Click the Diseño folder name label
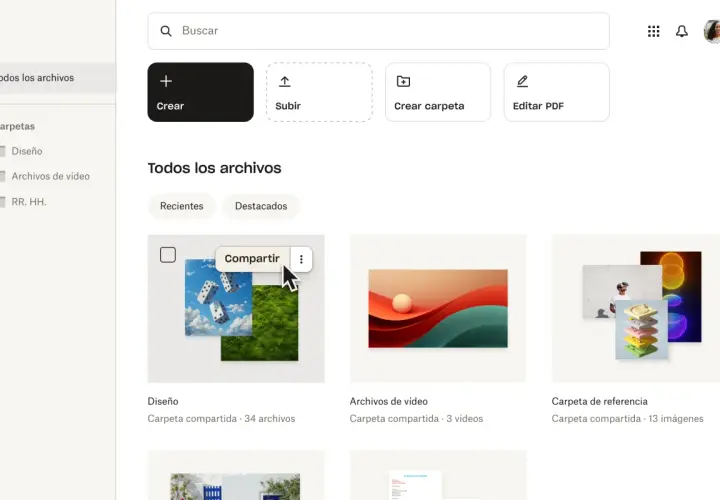 (163, 401)
